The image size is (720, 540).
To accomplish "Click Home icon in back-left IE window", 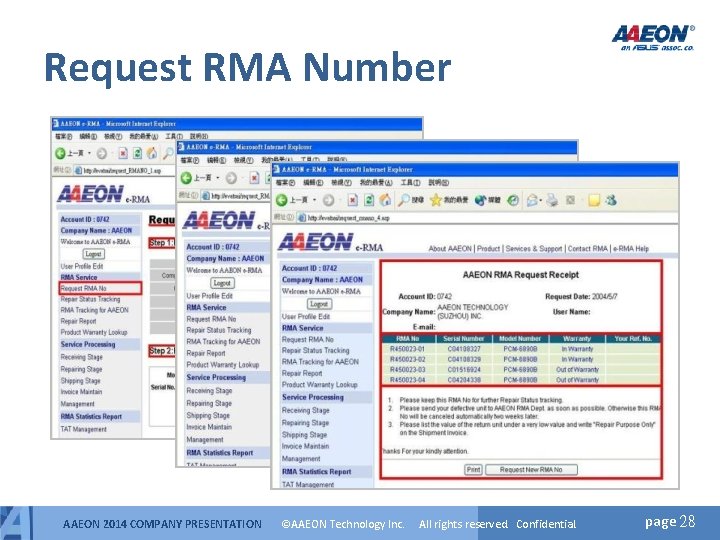I will 152,153.
